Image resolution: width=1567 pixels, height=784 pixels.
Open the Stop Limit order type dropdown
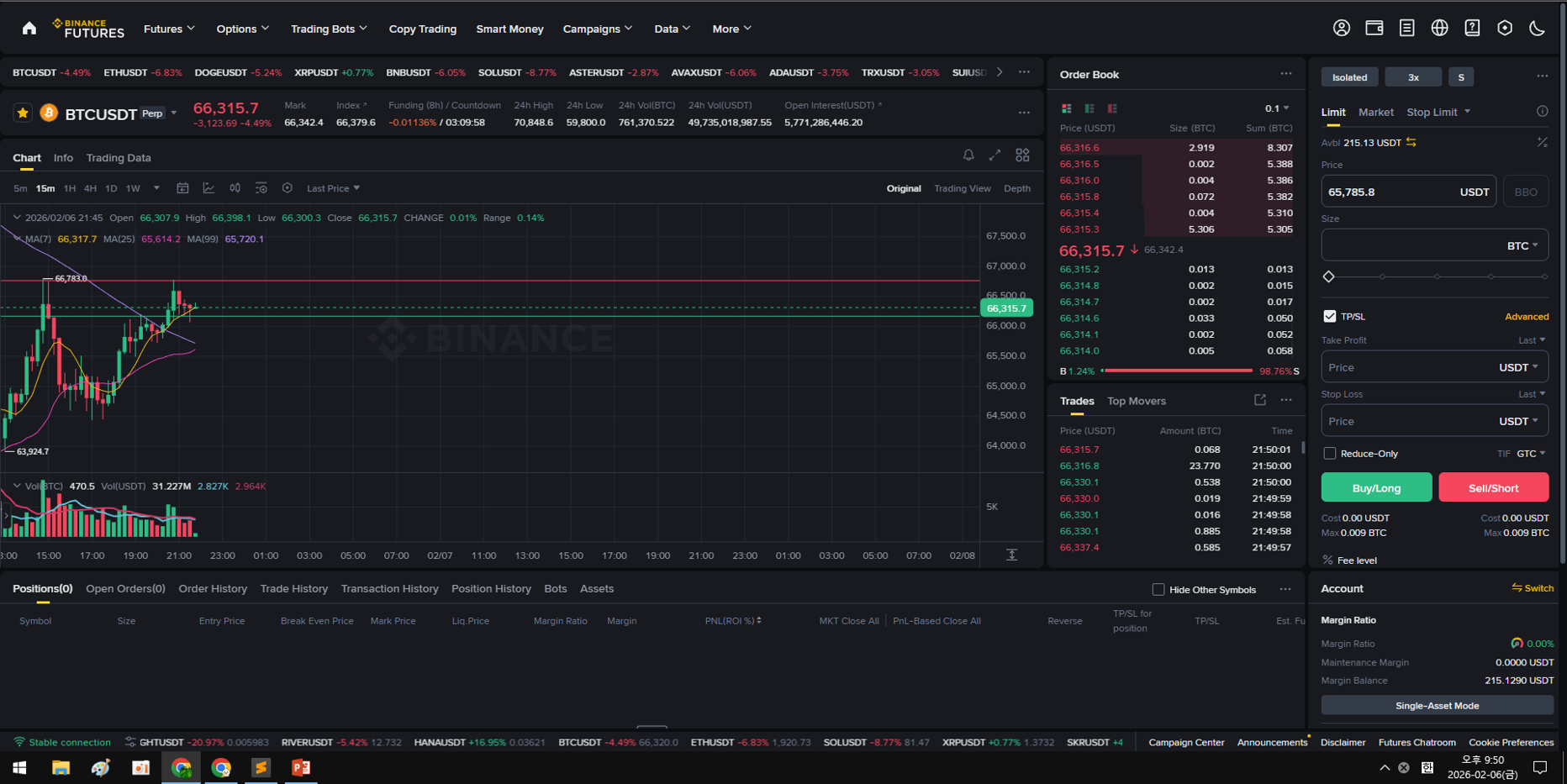point(1438,112)
